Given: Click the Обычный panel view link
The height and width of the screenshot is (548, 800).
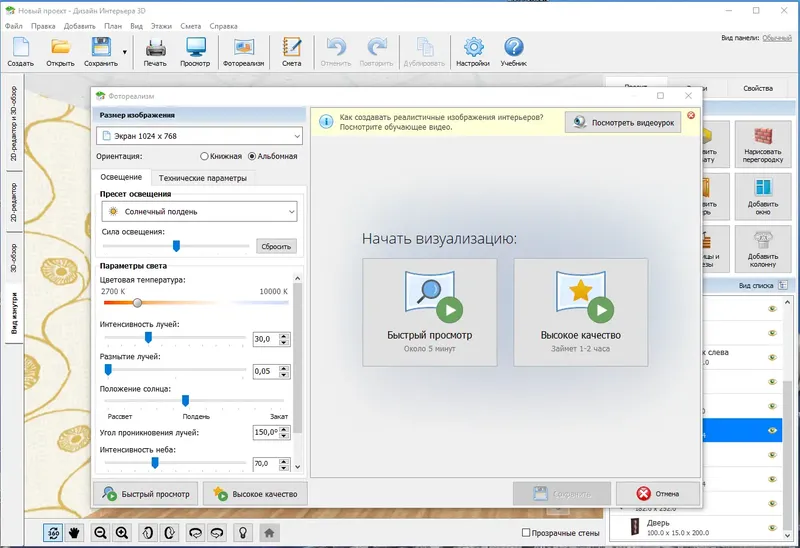Looking at the screenshot, I should (777, 38).
